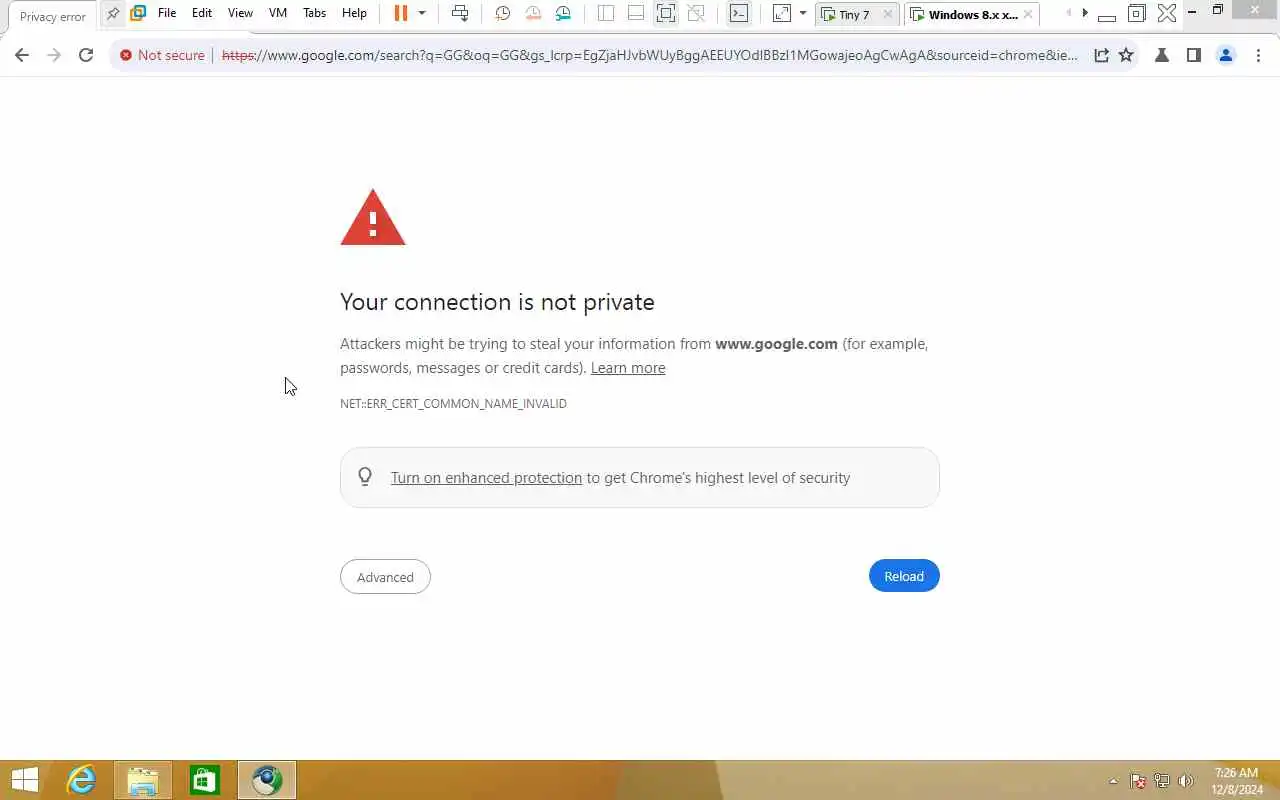Click the Unity mode icon in VMware toolbar
The height and width of the screenshot is (800, 1280).
click(x=697, y=14)
